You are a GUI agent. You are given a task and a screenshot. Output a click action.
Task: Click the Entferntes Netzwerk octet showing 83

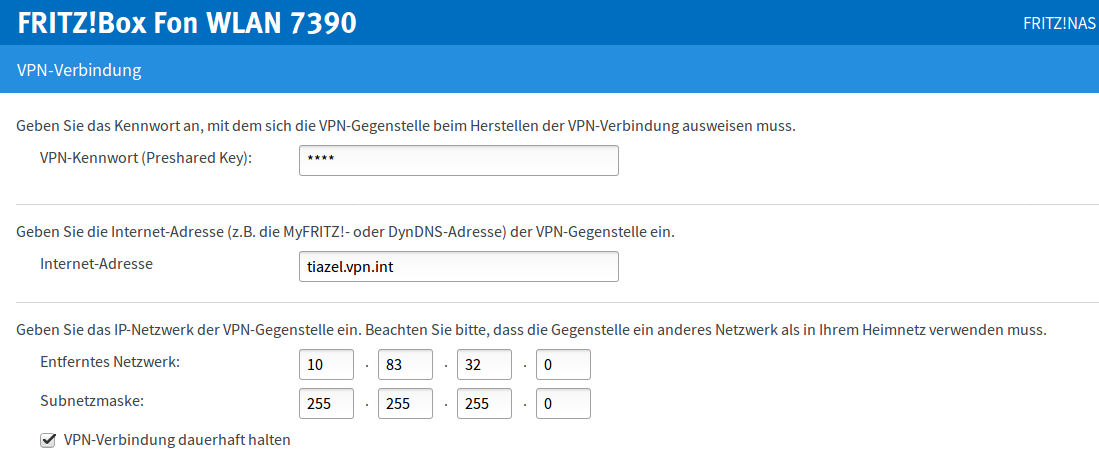(405, 365)
